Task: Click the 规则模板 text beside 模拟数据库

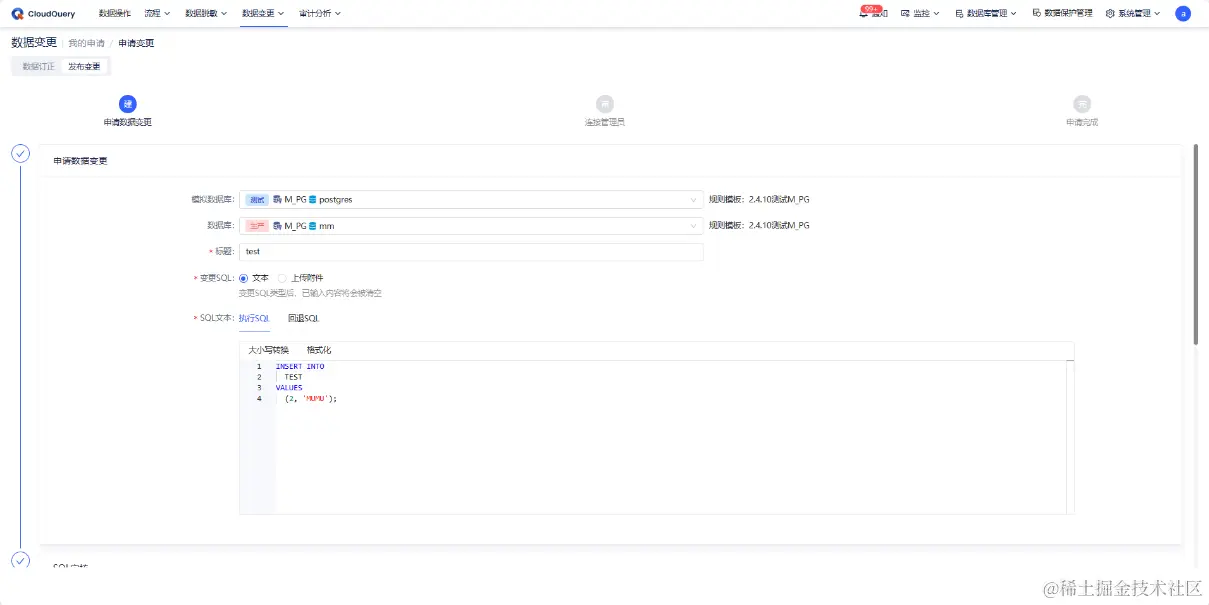Action: (759, 199)
